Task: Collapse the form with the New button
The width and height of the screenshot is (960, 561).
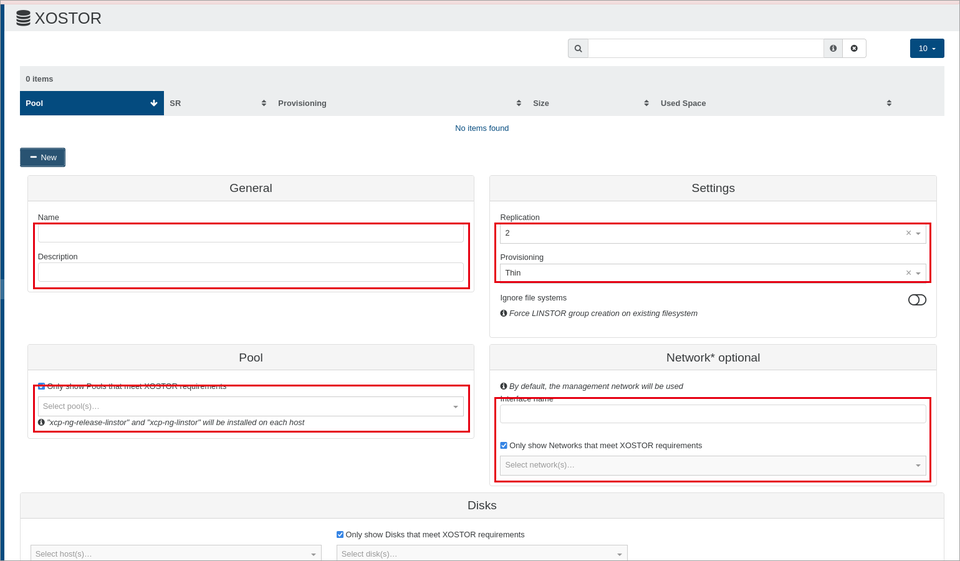Action: click(x=43, y=157)
